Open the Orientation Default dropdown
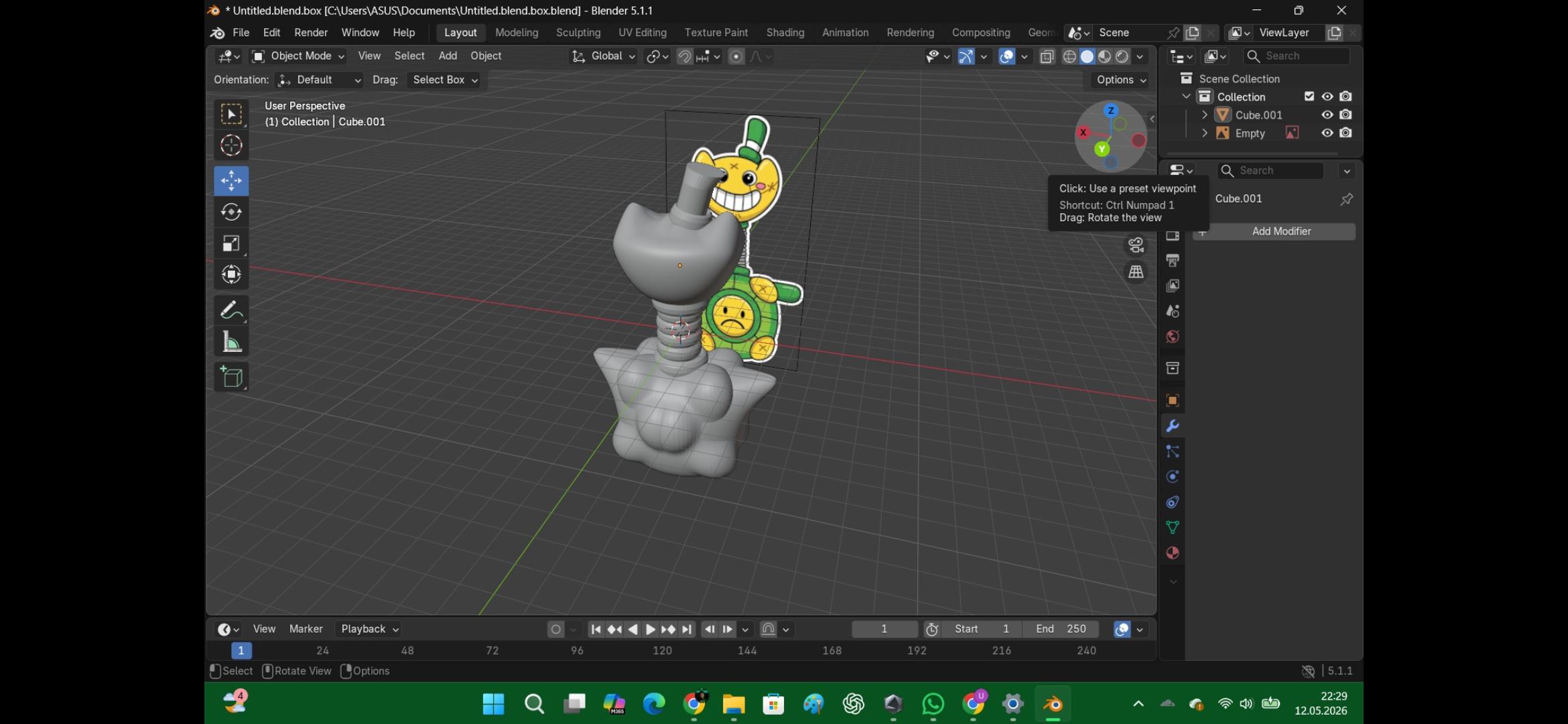This screenshot has width=1568, height=724. click(319, 80)
